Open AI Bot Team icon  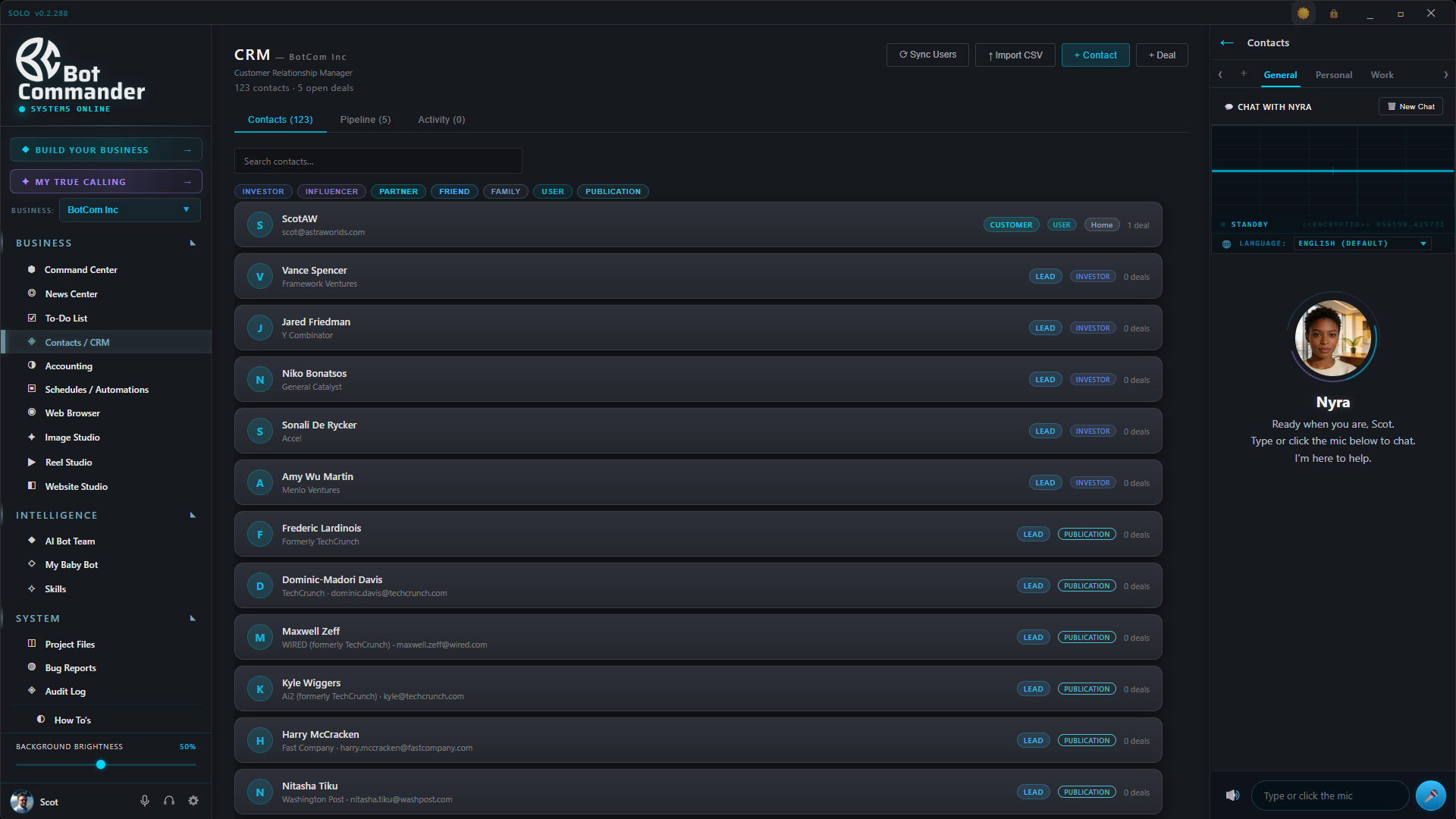coord(32,541)
